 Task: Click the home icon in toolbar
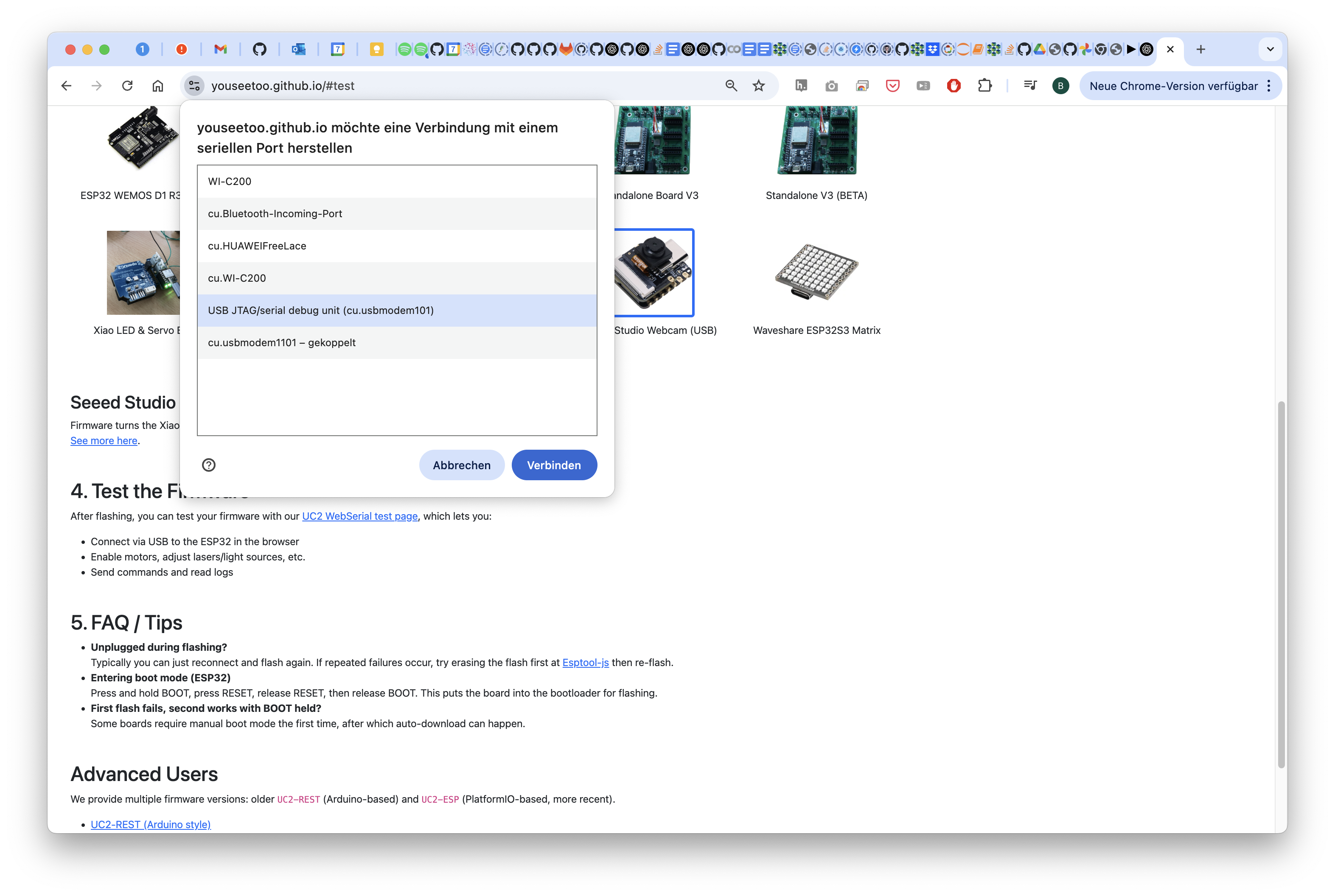click(158, 86)
